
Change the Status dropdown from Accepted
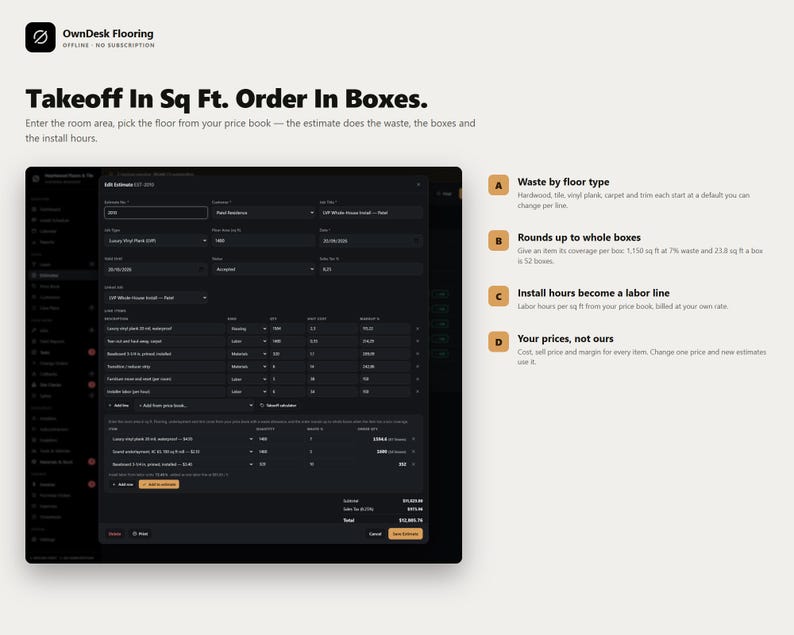click(264, 269)
